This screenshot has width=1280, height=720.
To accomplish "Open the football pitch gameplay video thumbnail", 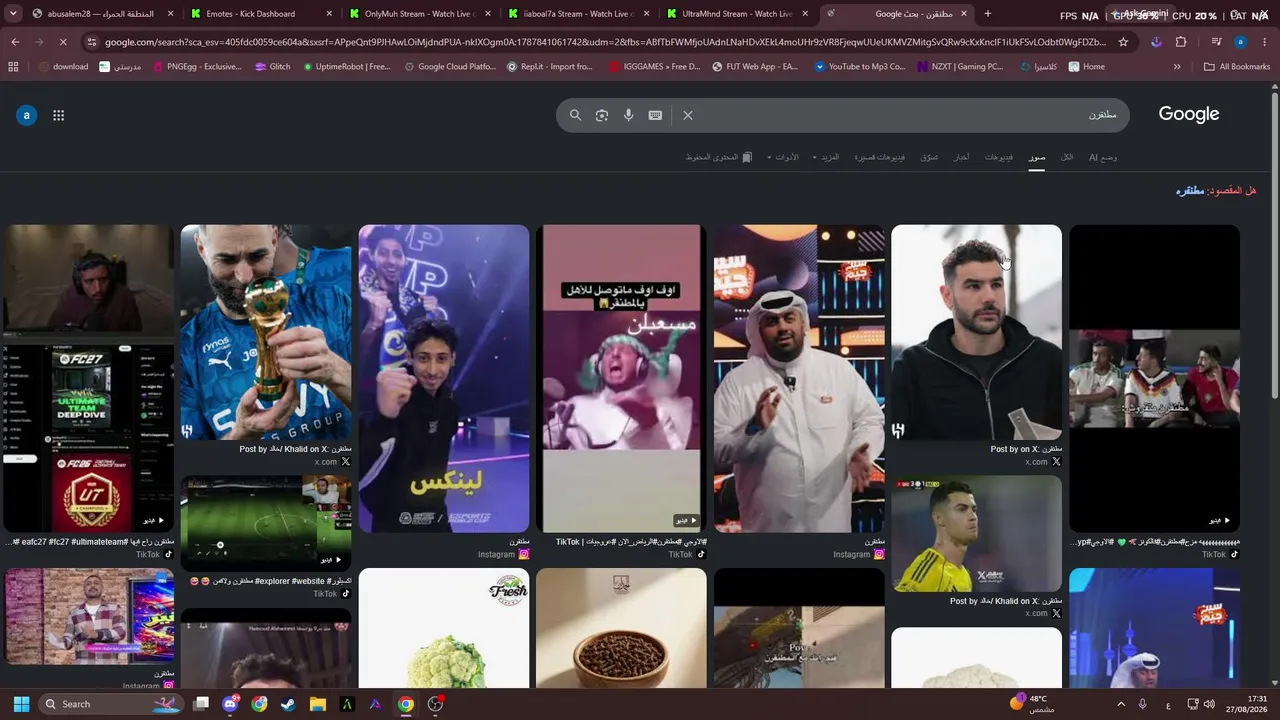I will point(266,521).
